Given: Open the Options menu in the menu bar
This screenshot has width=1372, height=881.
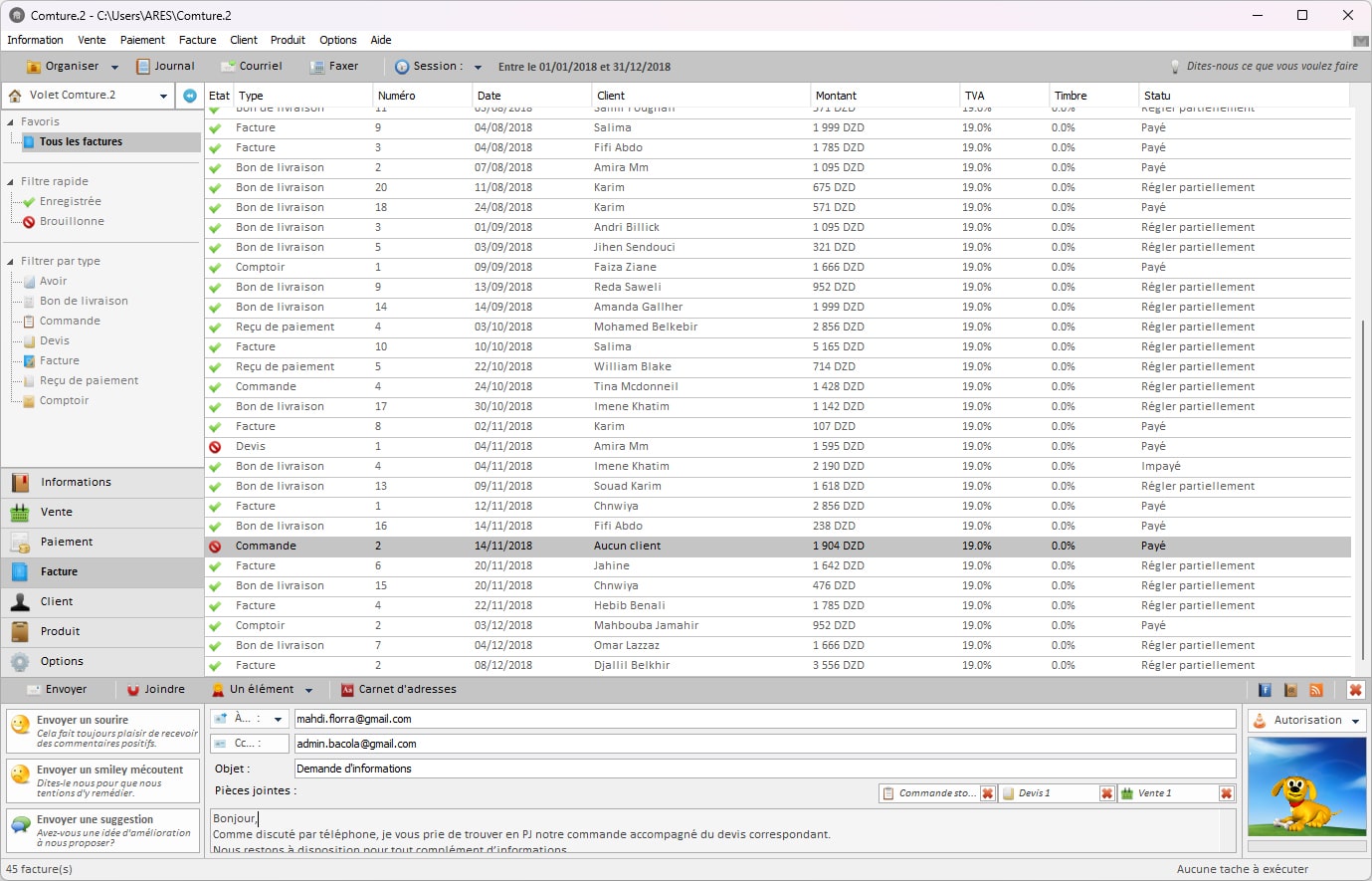Looking at the screenshot, I should pos(337,40).
